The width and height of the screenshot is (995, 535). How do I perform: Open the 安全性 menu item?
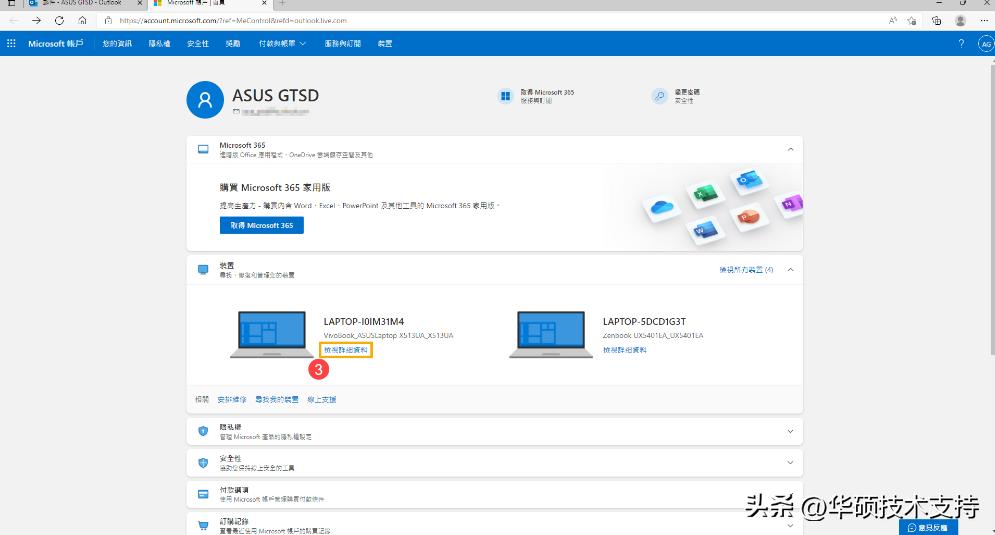[x=198, y=43]
